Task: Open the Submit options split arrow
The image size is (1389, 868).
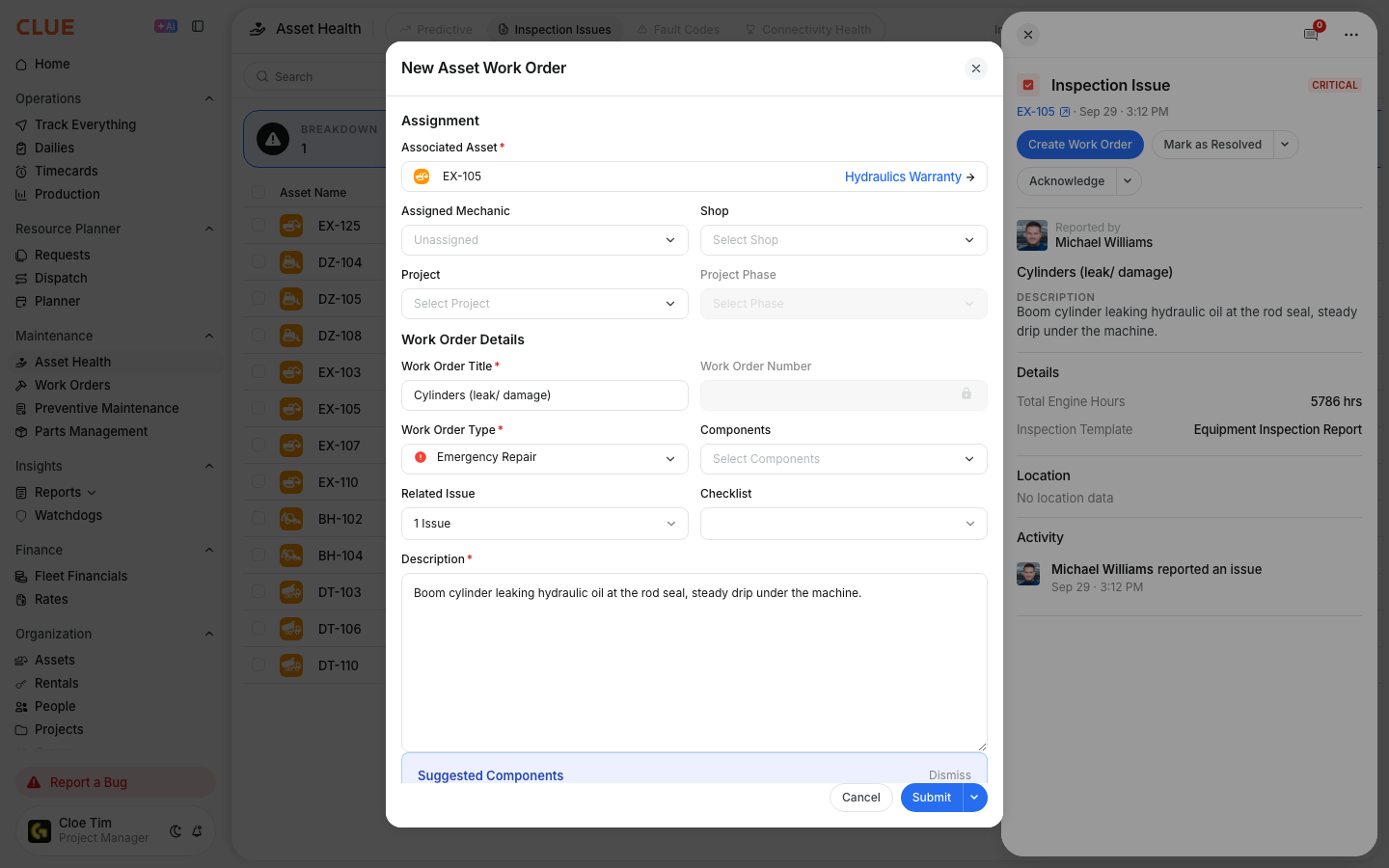Action: [975, 798]
